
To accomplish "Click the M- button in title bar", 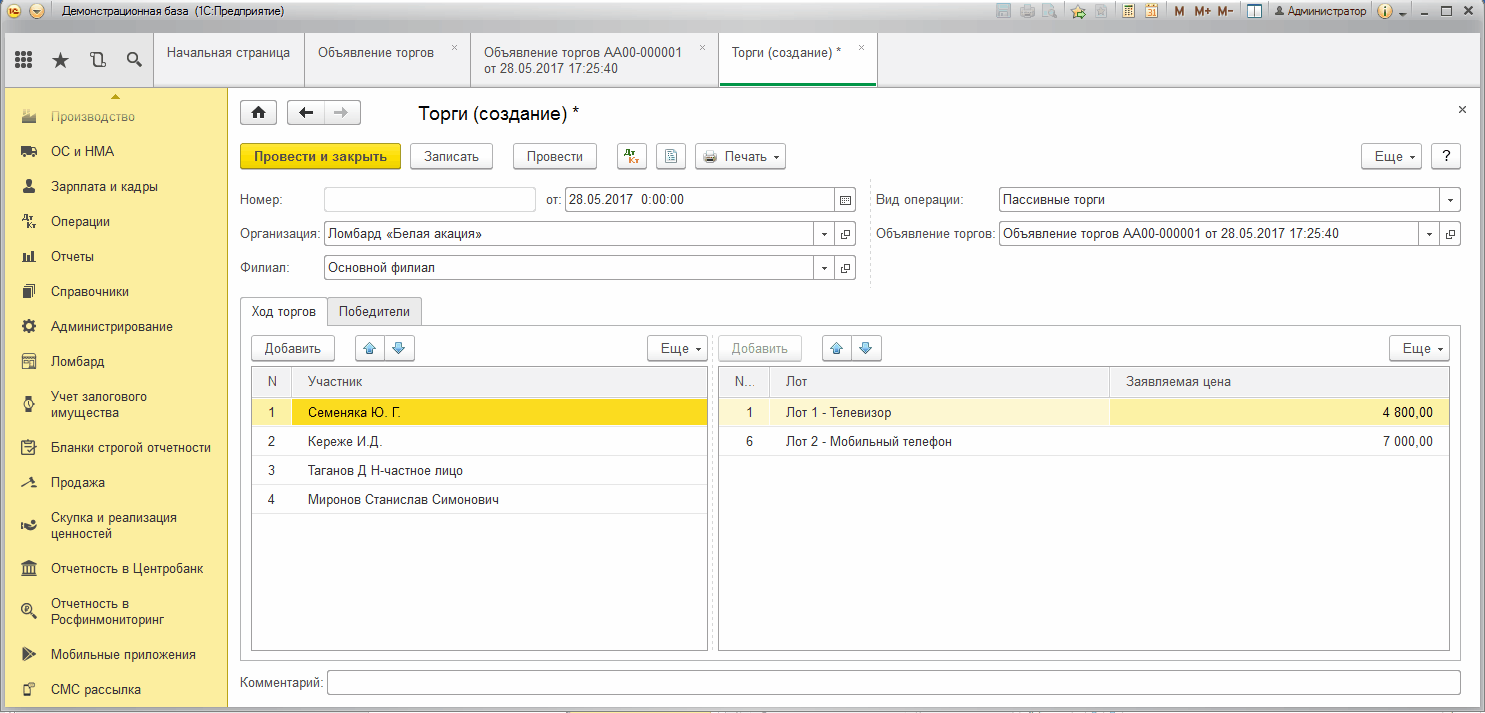I will click(1225, 11).
